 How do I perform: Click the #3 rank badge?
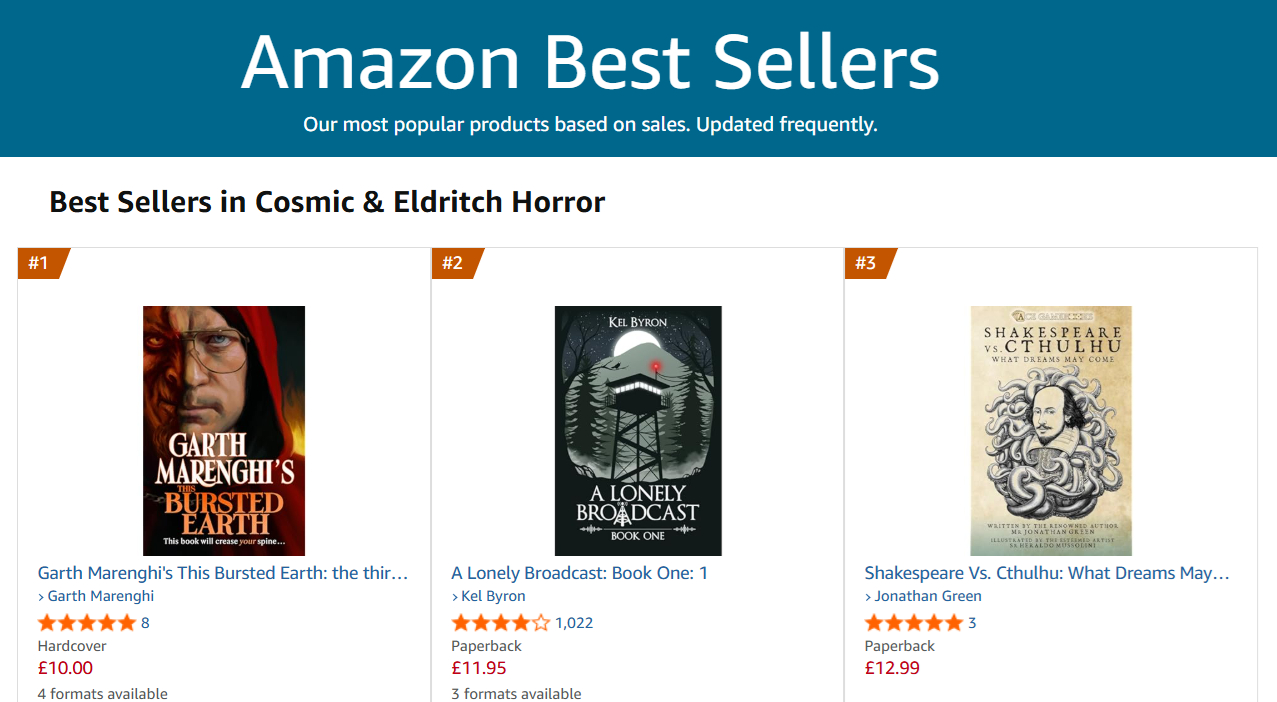point(867,263)
